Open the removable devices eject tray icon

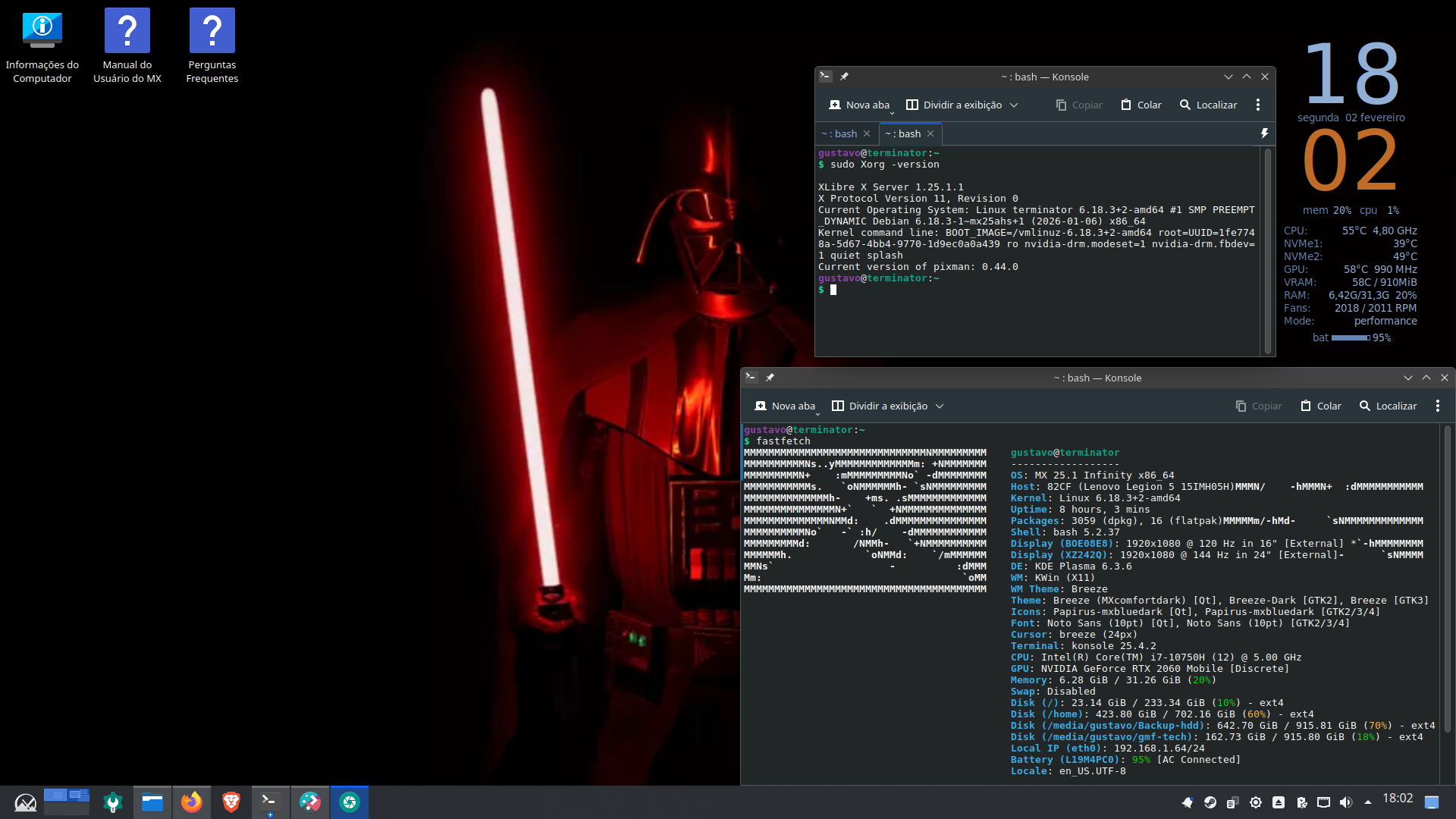[x=1279, y=802]
